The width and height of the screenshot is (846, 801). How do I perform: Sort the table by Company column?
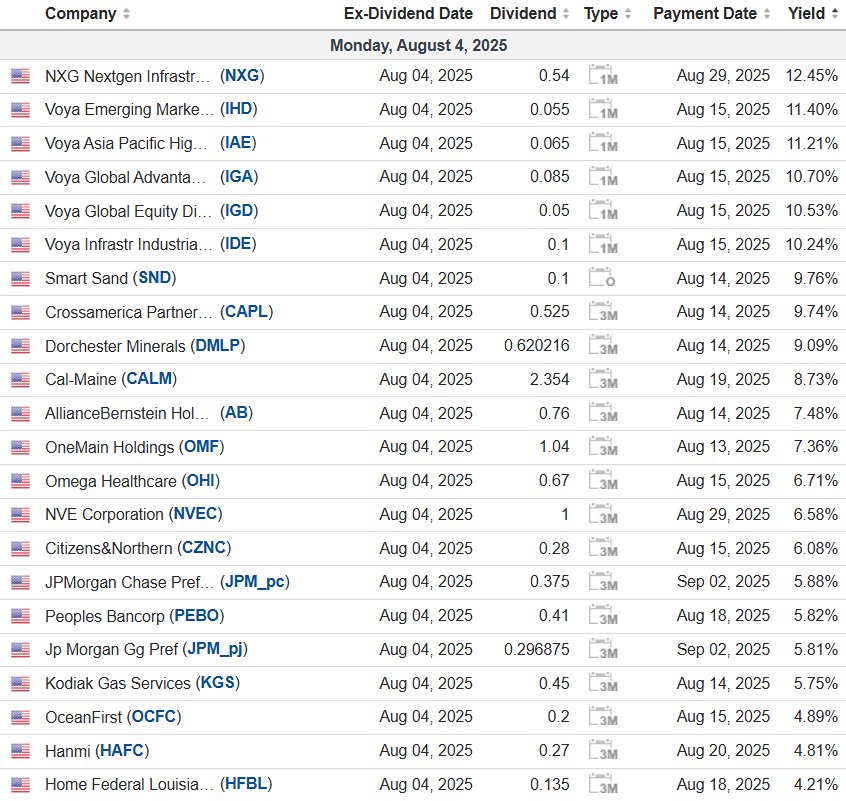(x=88, y=14)
